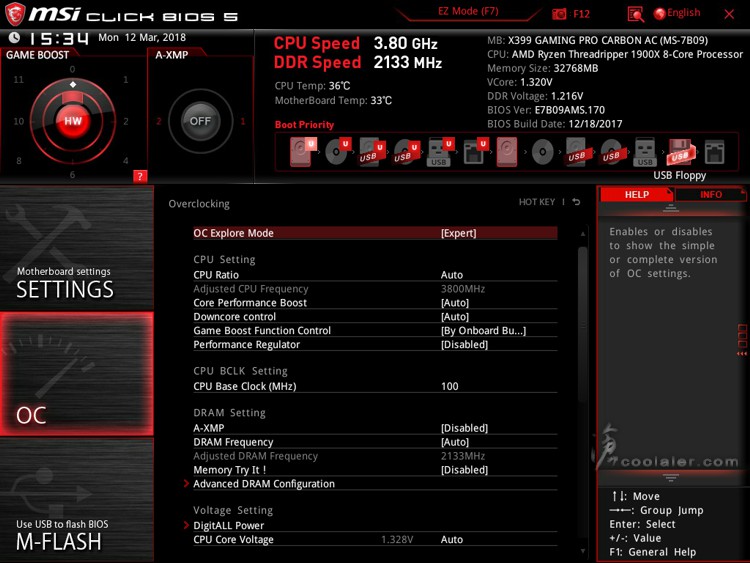Click the MSI dragon shield logo
750x563 pixels.
14,14
